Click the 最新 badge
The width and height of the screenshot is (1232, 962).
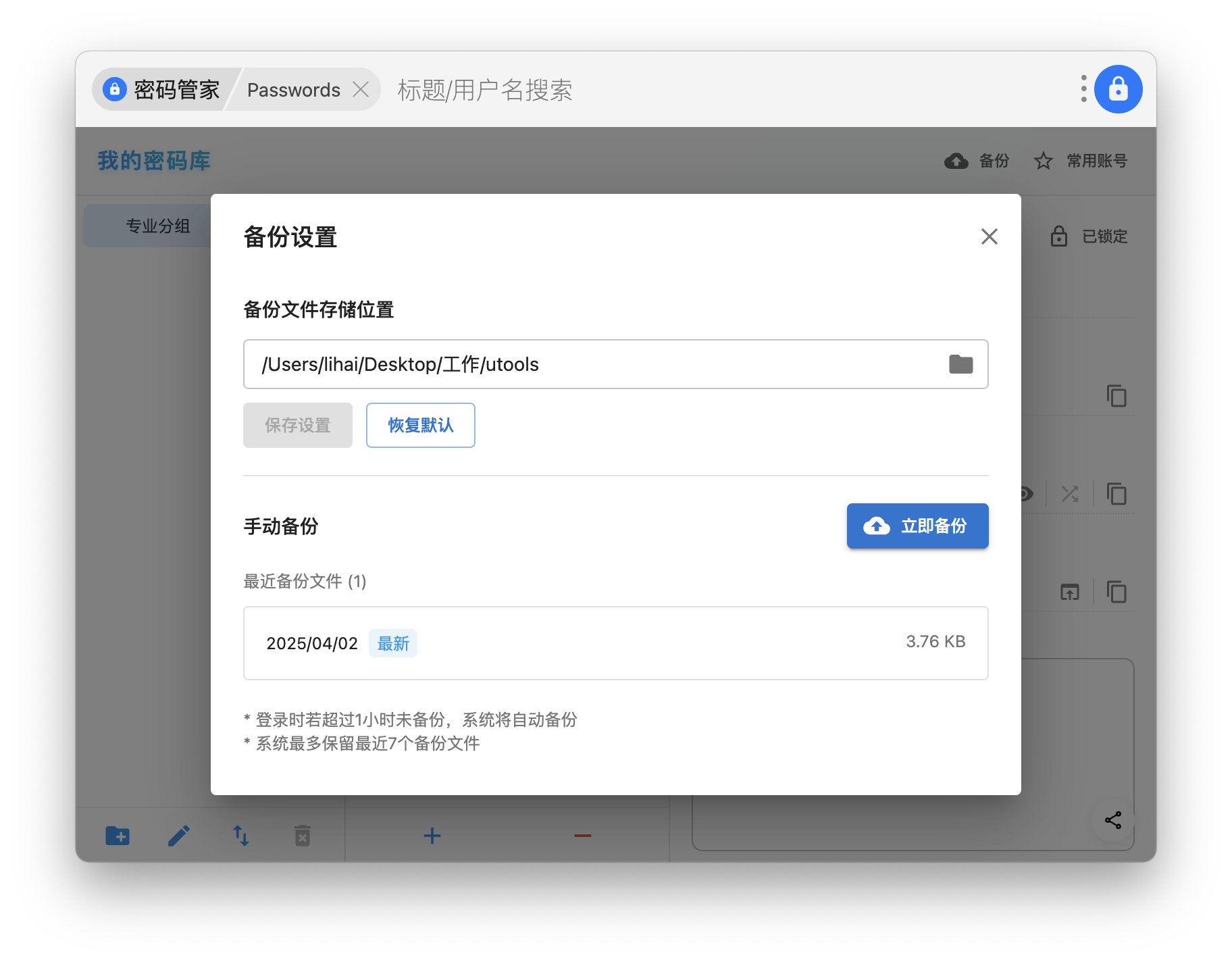tap(393, 643)
